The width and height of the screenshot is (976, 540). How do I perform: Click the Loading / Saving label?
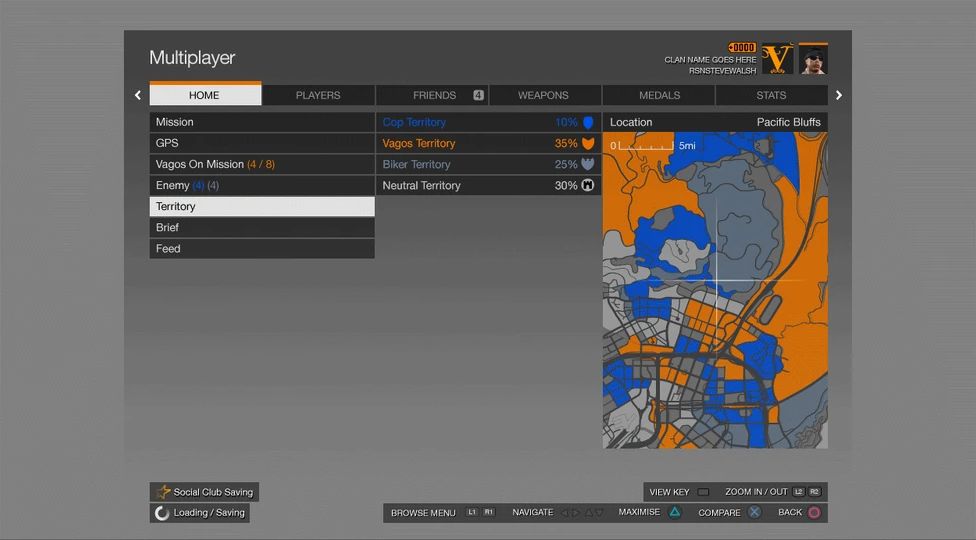pos(209,513)
